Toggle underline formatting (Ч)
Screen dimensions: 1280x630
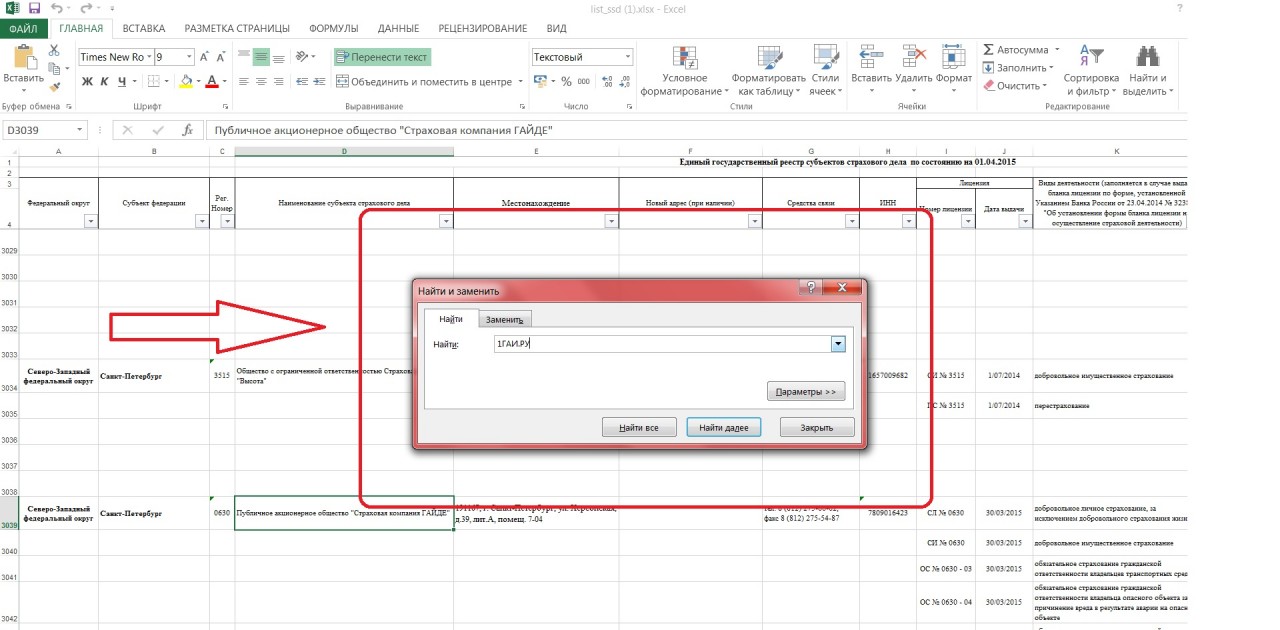click(x=121, y=82)
